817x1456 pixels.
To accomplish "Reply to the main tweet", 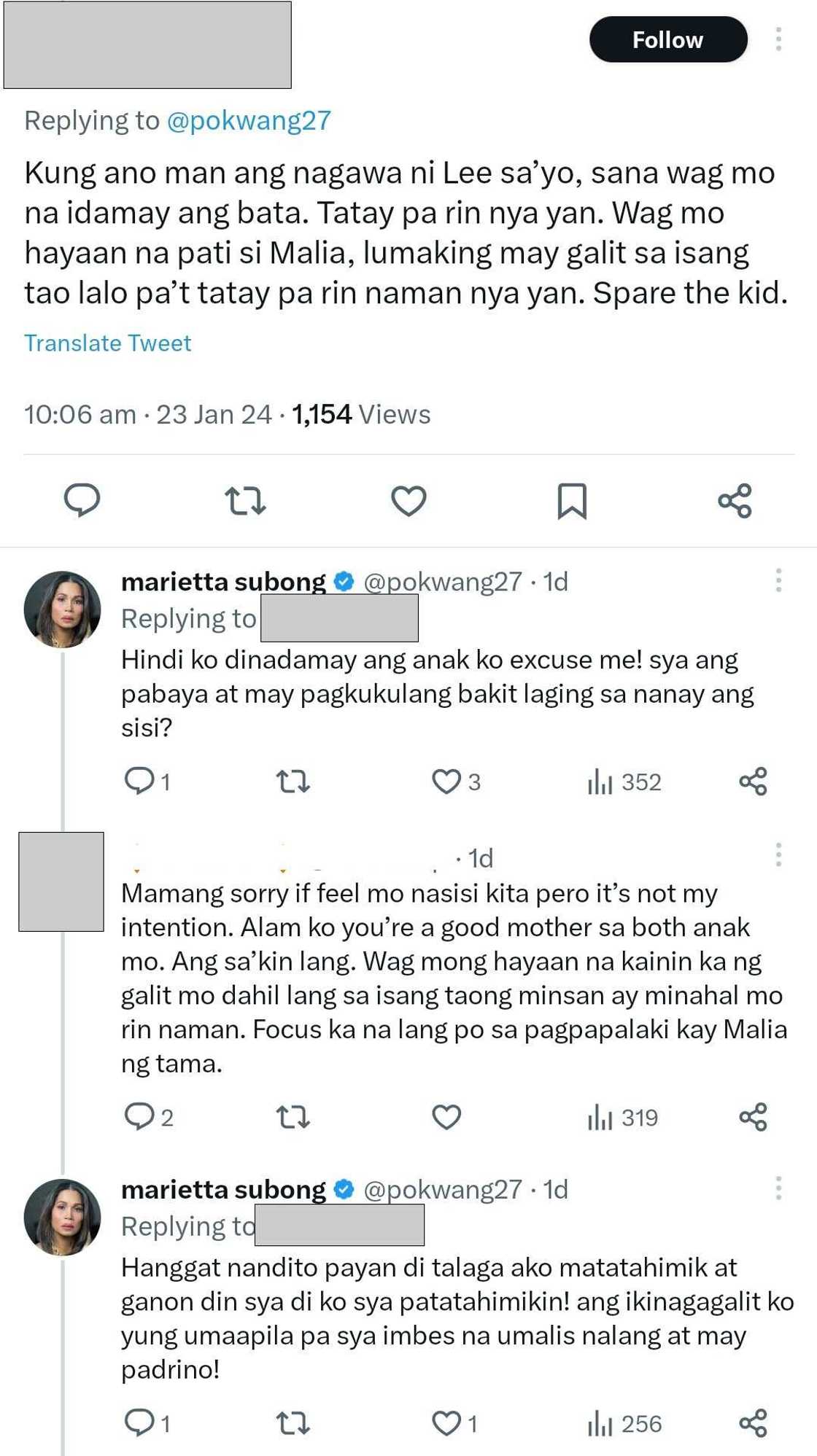I will pyautogui.click(x=82, y=500).
